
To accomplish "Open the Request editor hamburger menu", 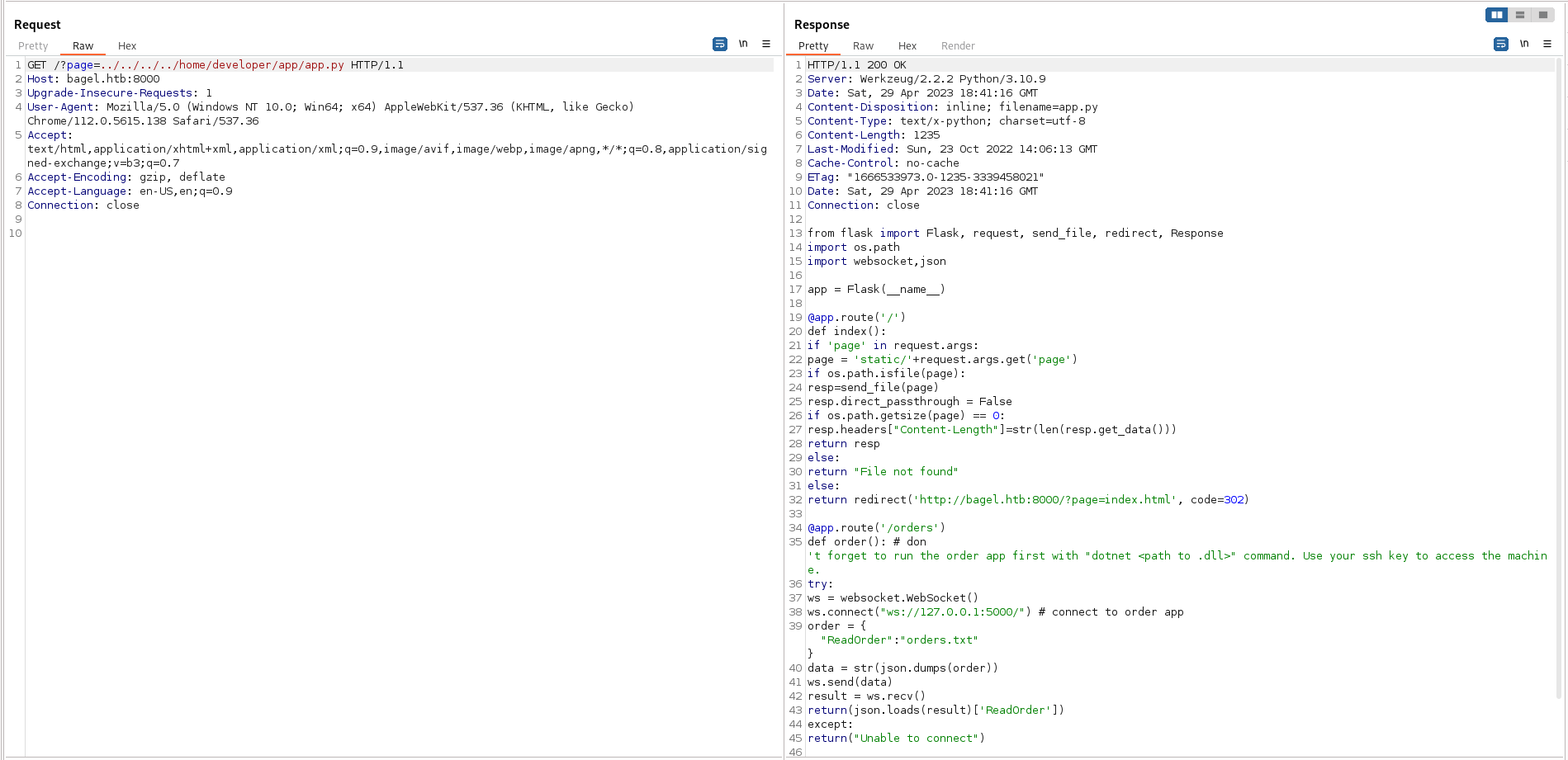I will pos(766,44).
